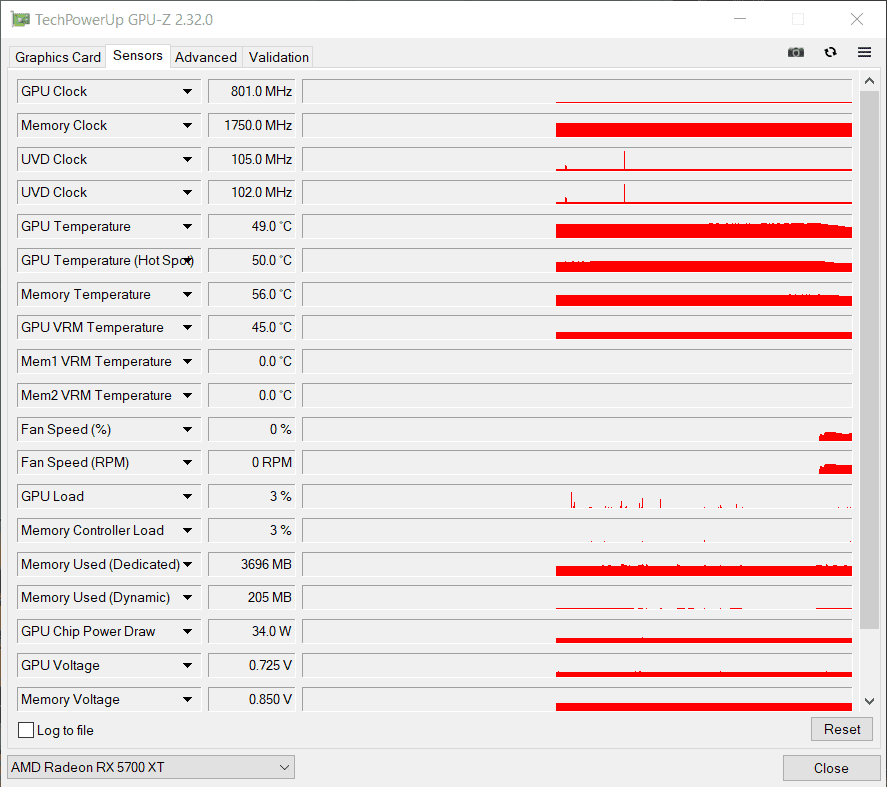The image size is (887, 787).
Task: Click the Fan Speed (%) history graph
Action: (577, 429)
